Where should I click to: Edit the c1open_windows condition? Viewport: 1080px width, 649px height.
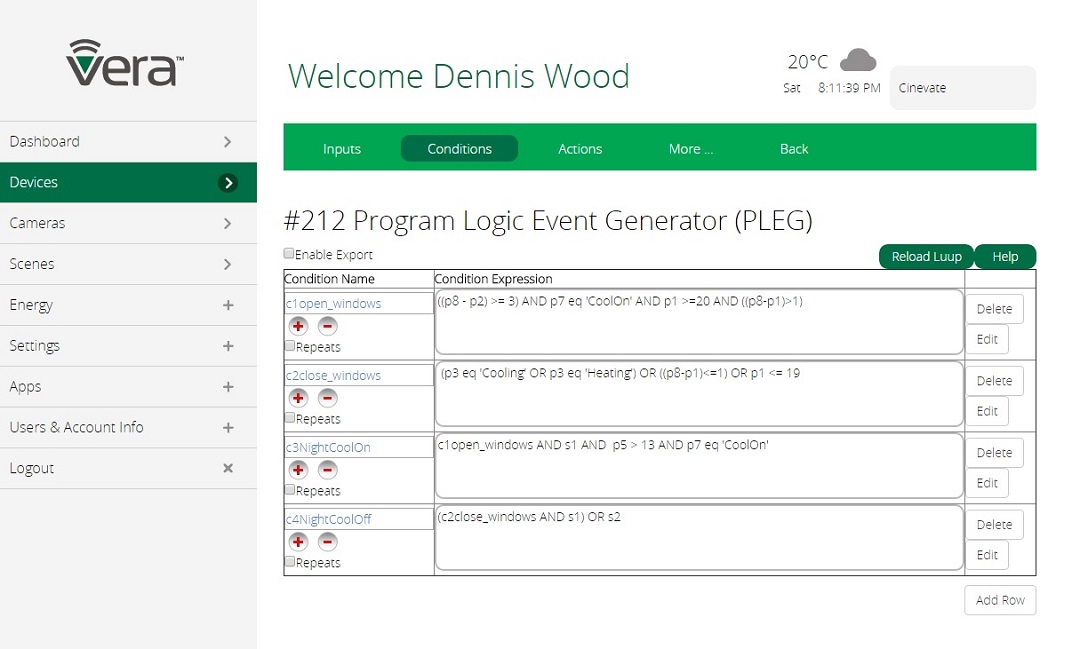986,339
